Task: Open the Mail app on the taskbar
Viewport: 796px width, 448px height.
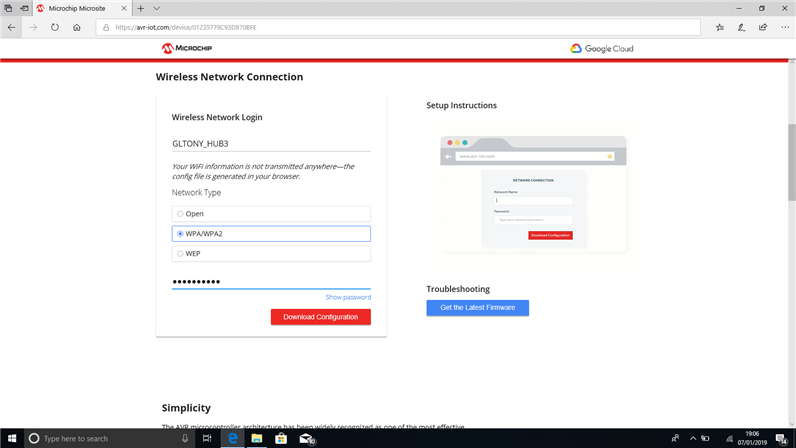Action: pyautogui.click(x=306, y=438)
